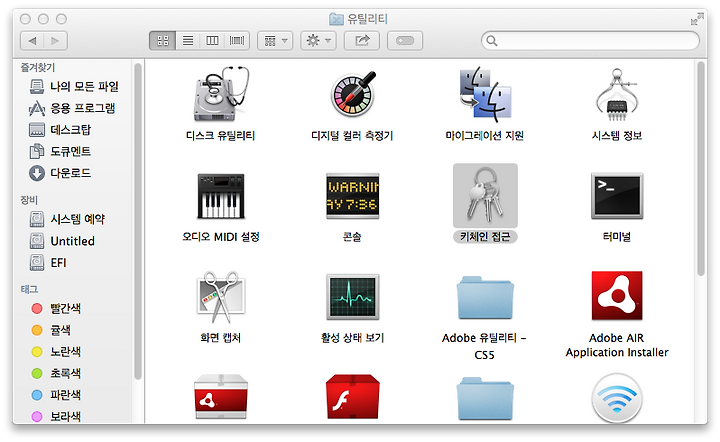Open the 디스크 유틸리티 app icon
Screen dimensions: 720x442
tap(220, 95)
